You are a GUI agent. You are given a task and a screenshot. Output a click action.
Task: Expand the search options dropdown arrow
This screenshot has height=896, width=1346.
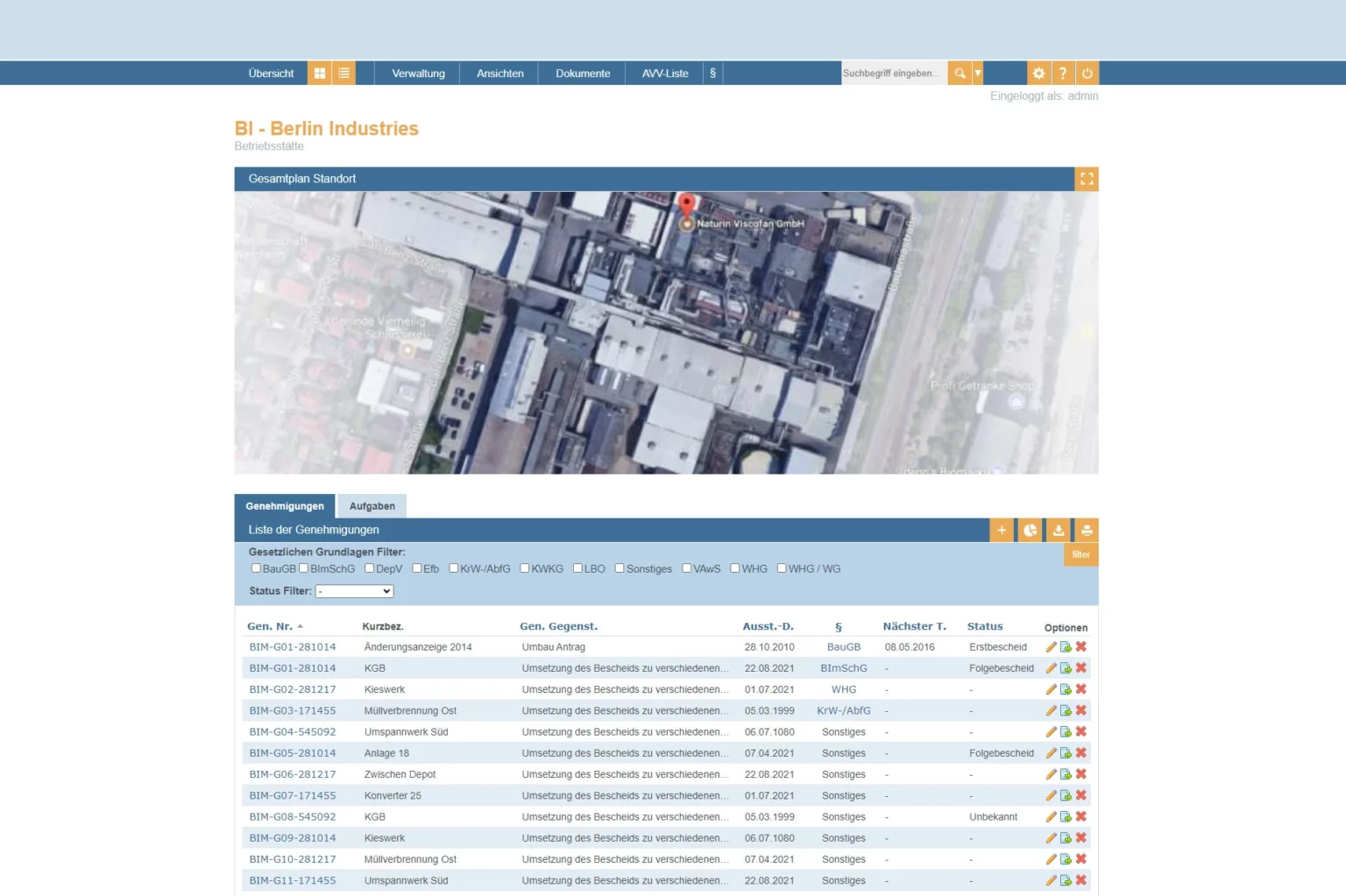978,74
